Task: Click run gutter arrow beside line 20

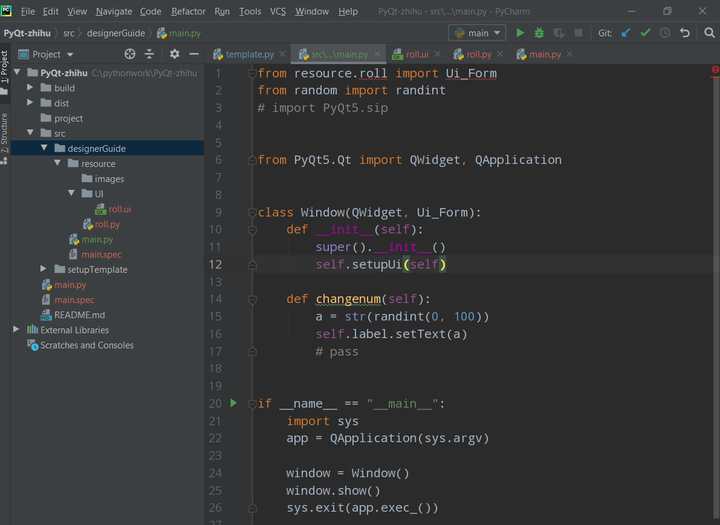Action: pos(234,403)
